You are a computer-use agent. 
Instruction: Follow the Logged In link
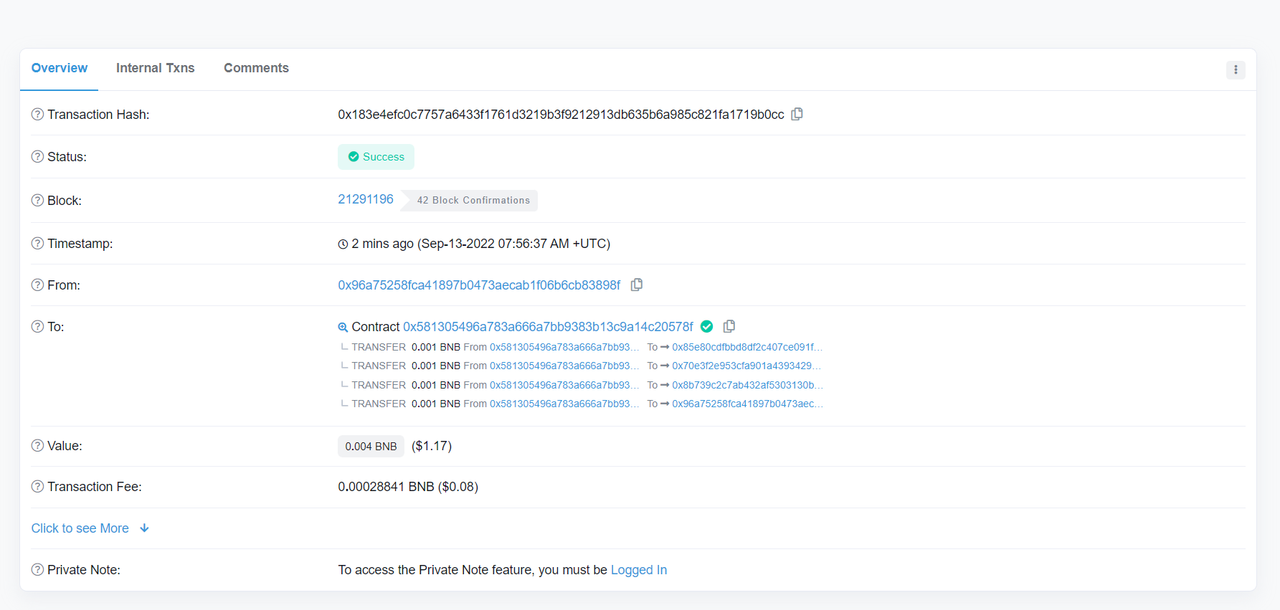[x=639, y=570]
